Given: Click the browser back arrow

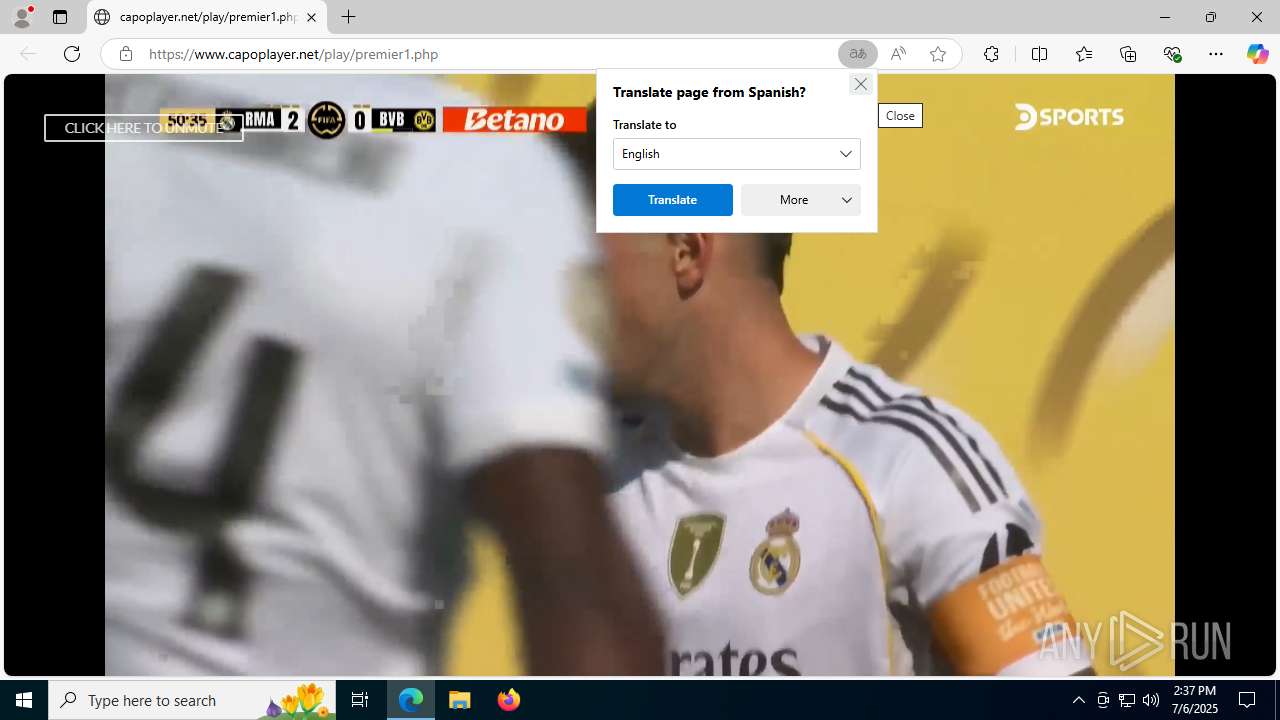Looking at the screenshot, I should pos(28,54).
